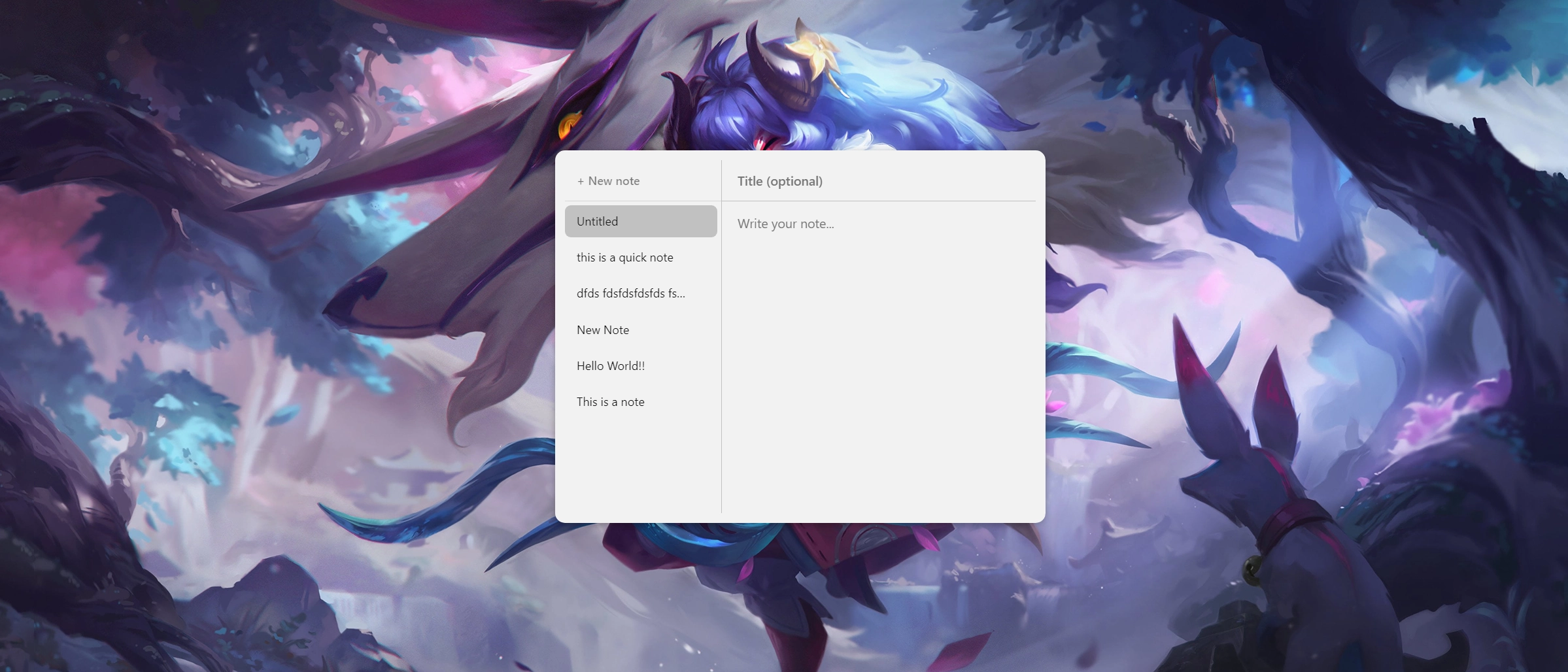Image resolution: width=1568 pixels, height=672 pixels.
Task: Open the "this is a quick note" entry
Action: pos(624,258)
